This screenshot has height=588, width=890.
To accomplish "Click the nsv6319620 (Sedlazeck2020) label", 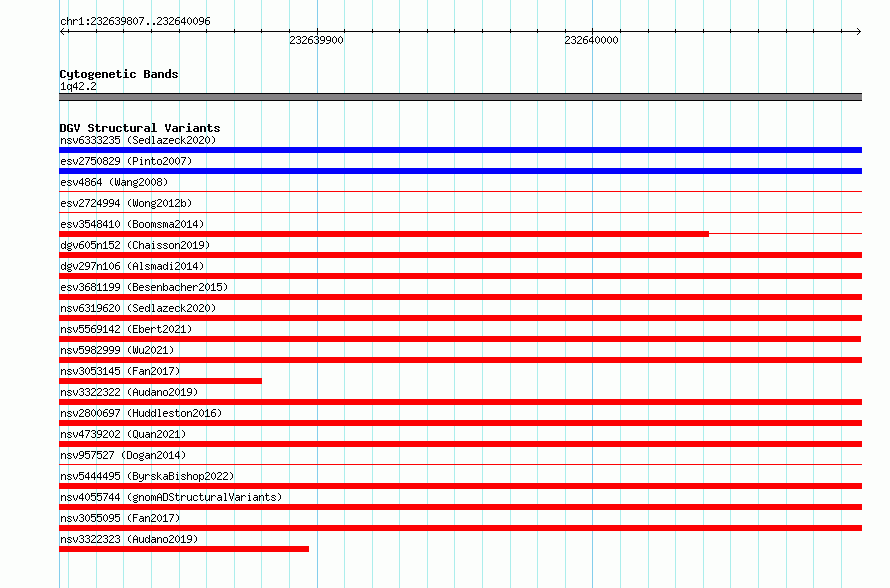I will click(x=138, y=308).
